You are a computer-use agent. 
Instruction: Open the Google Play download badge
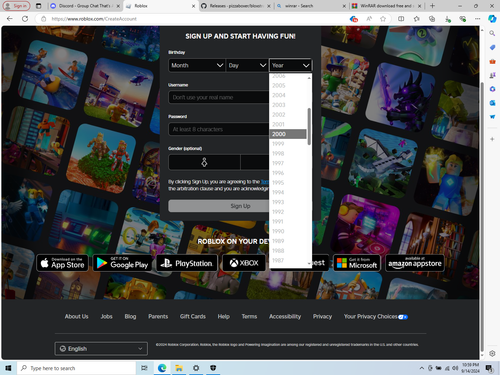point(122,263)
